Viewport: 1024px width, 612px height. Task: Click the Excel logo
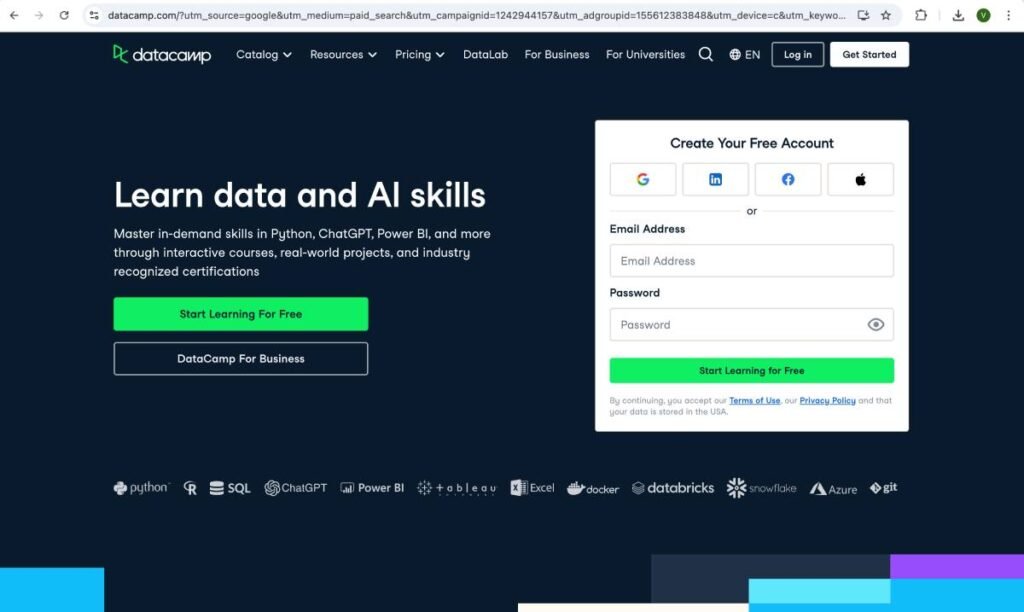(x=532, y=488)
